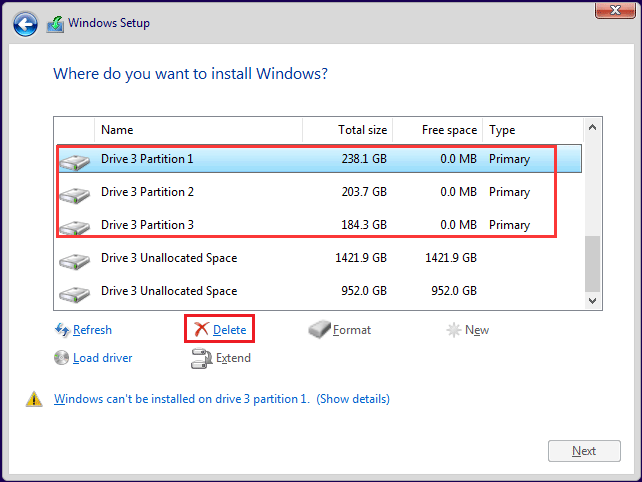This screenshot has width=642, height=482.
Task: Select Drive 3 Partition 1 row
Action: tap(319, 159)
